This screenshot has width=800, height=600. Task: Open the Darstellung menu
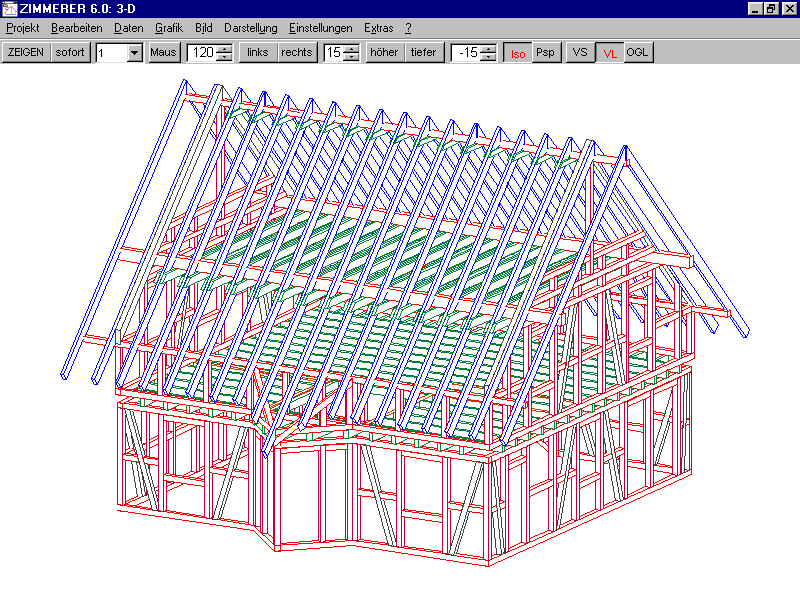(x=250, y=28)
